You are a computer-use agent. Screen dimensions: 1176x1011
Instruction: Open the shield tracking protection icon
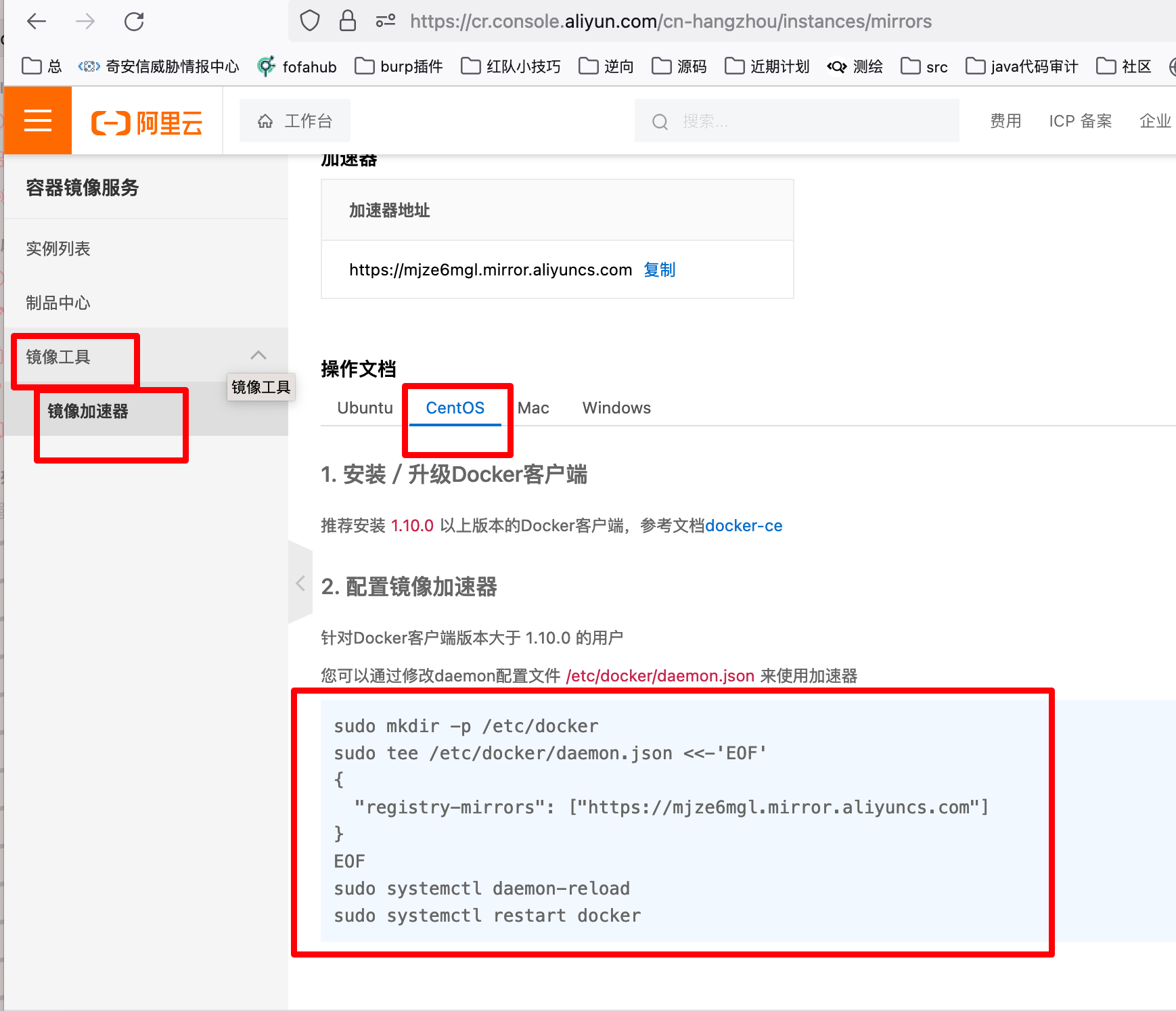(310, 21)
